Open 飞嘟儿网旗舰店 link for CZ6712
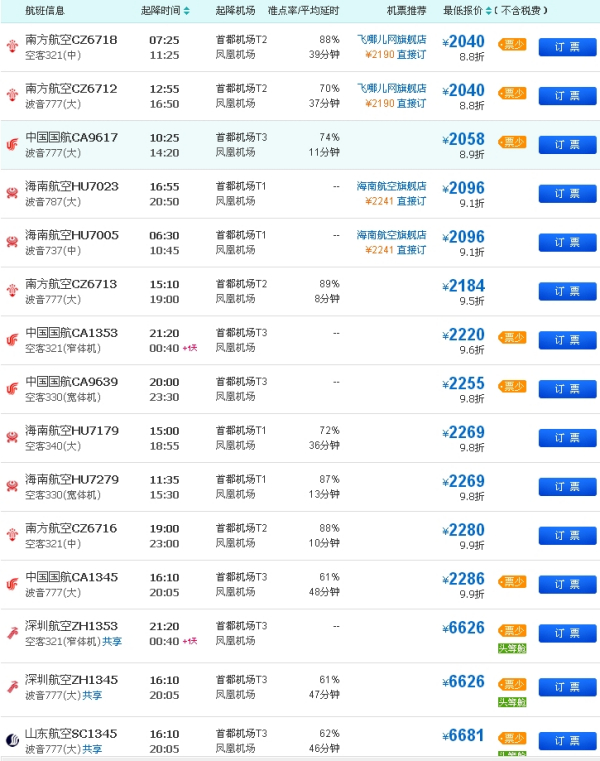600x761 pixels. [x=392, y=88]
